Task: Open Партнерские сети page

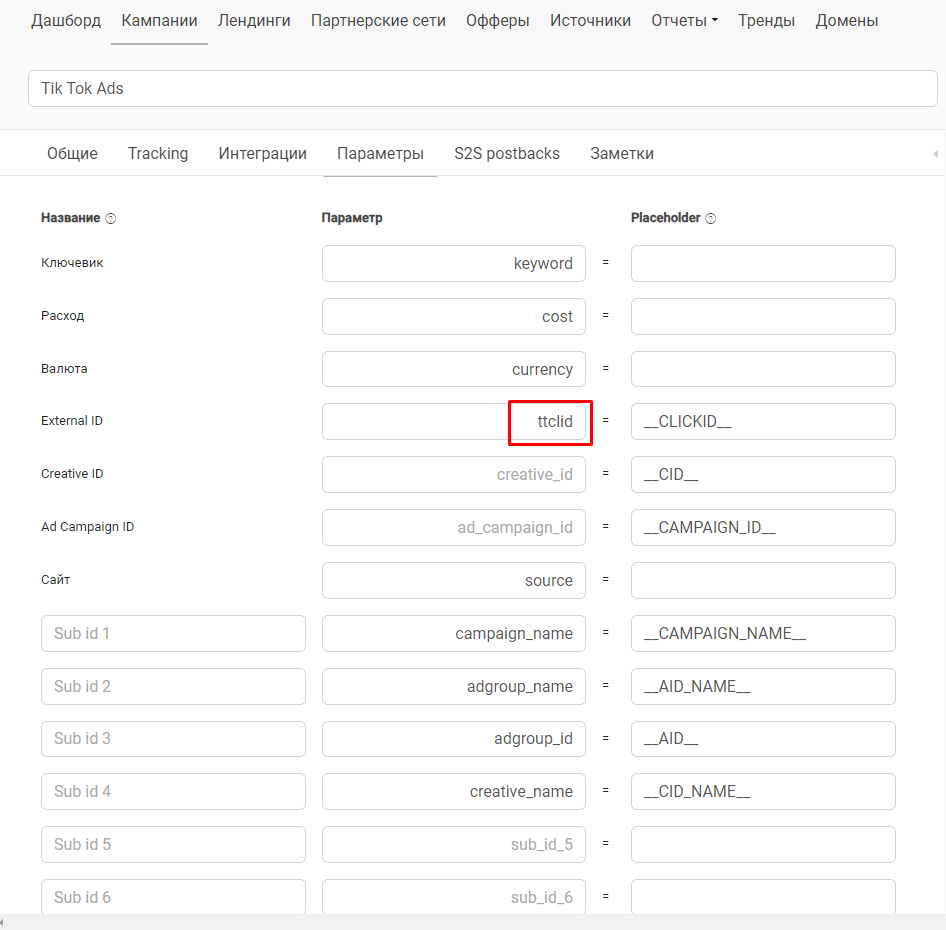Action: pyautogui.click(x=378, y=21)
